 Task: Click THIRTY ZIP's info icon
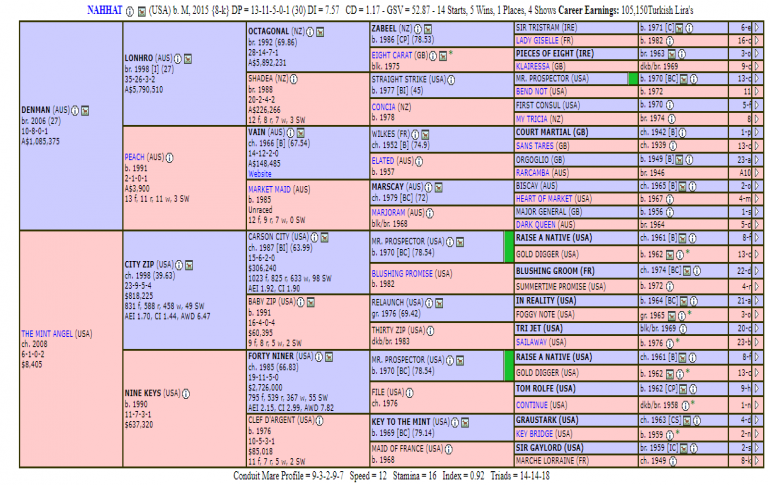coord(430,331)
